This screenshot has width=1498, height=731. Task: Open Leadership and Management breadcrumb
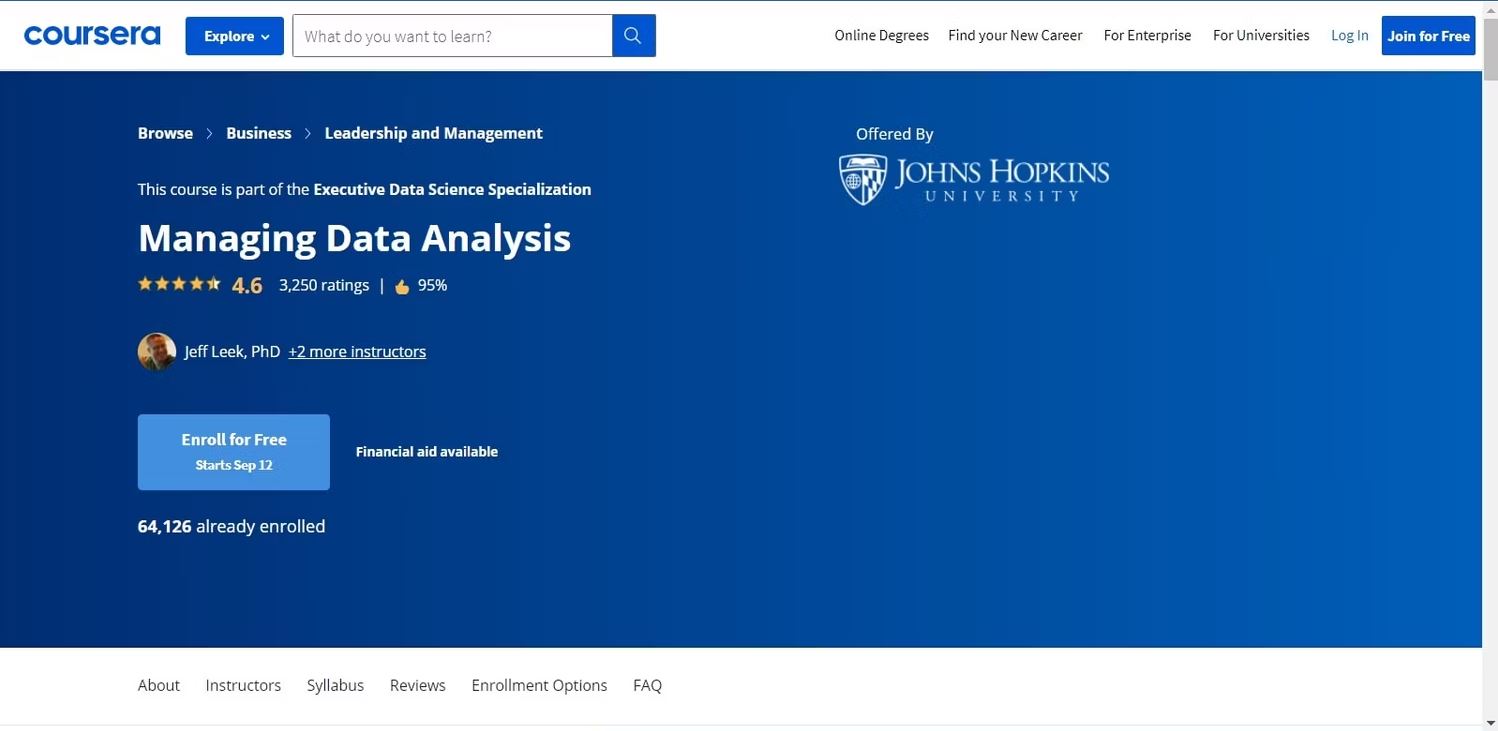point(434,133)
